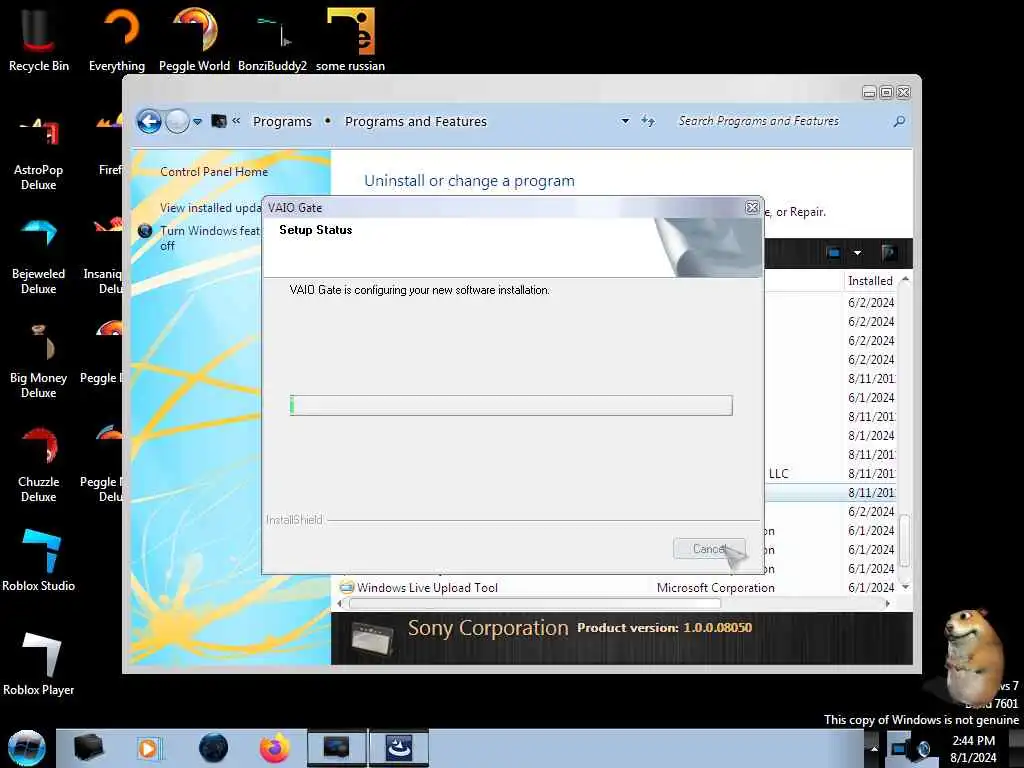Click the Programs breadcrumb in address bar
This screenshot has width=1024, height=768.
tap(282, 121)
